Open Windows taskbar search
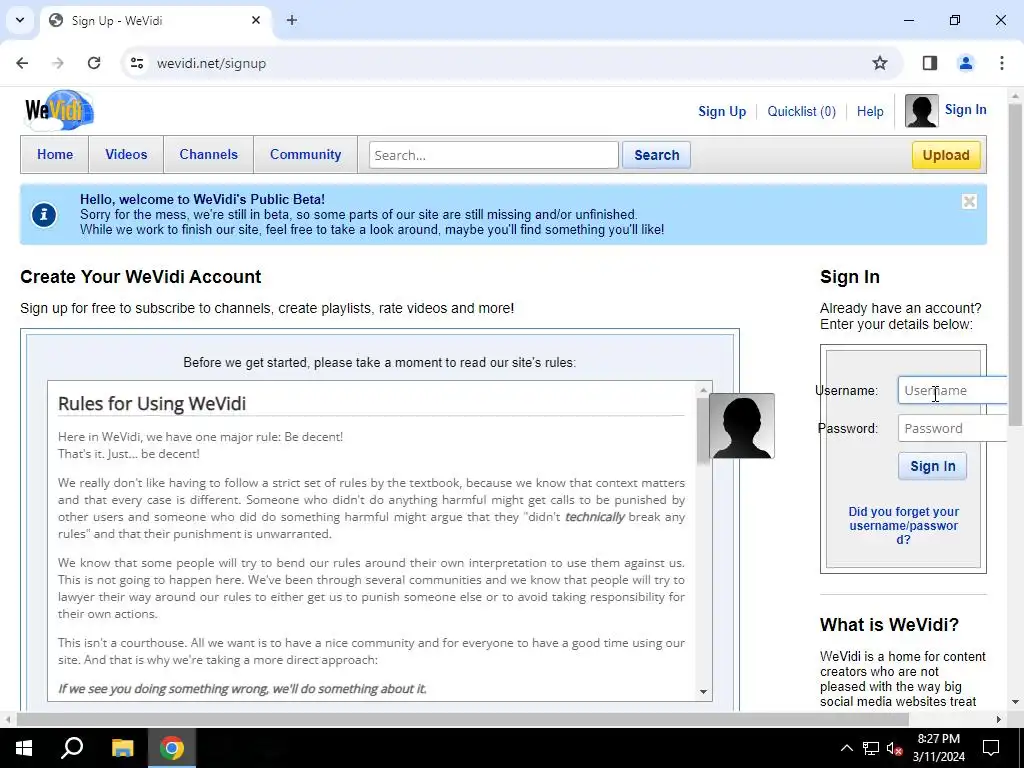 72,748
